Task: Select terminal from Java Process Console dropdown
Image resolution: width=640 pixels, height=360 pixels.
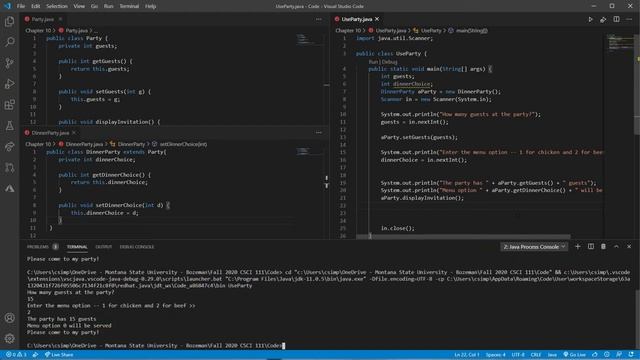Action: [534, 247]
